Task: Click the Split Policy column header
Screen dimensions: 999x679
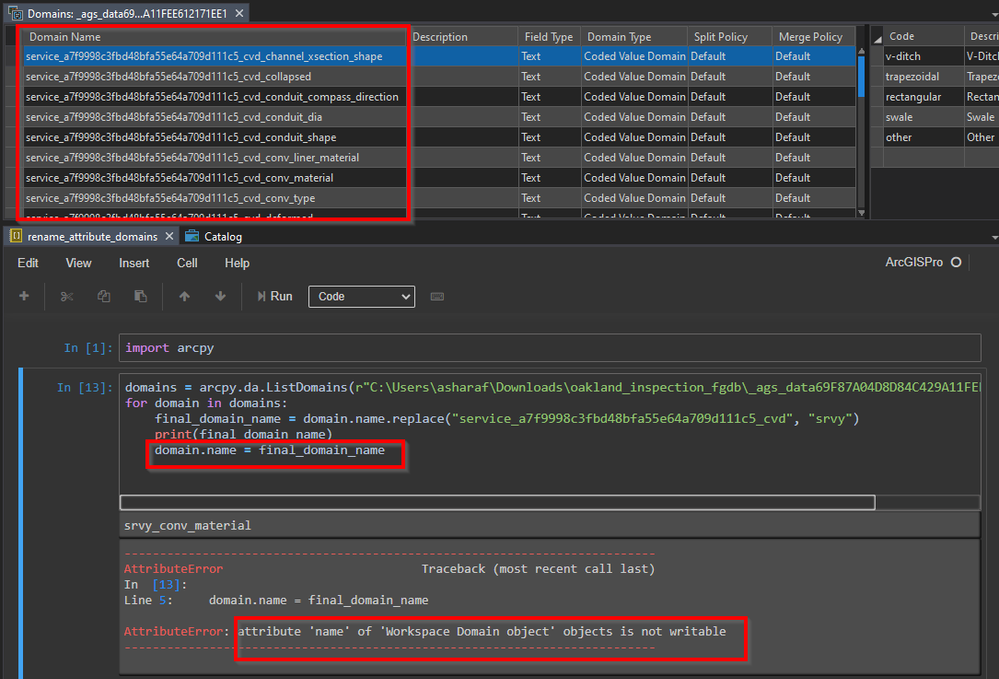Action: point(720,37)
